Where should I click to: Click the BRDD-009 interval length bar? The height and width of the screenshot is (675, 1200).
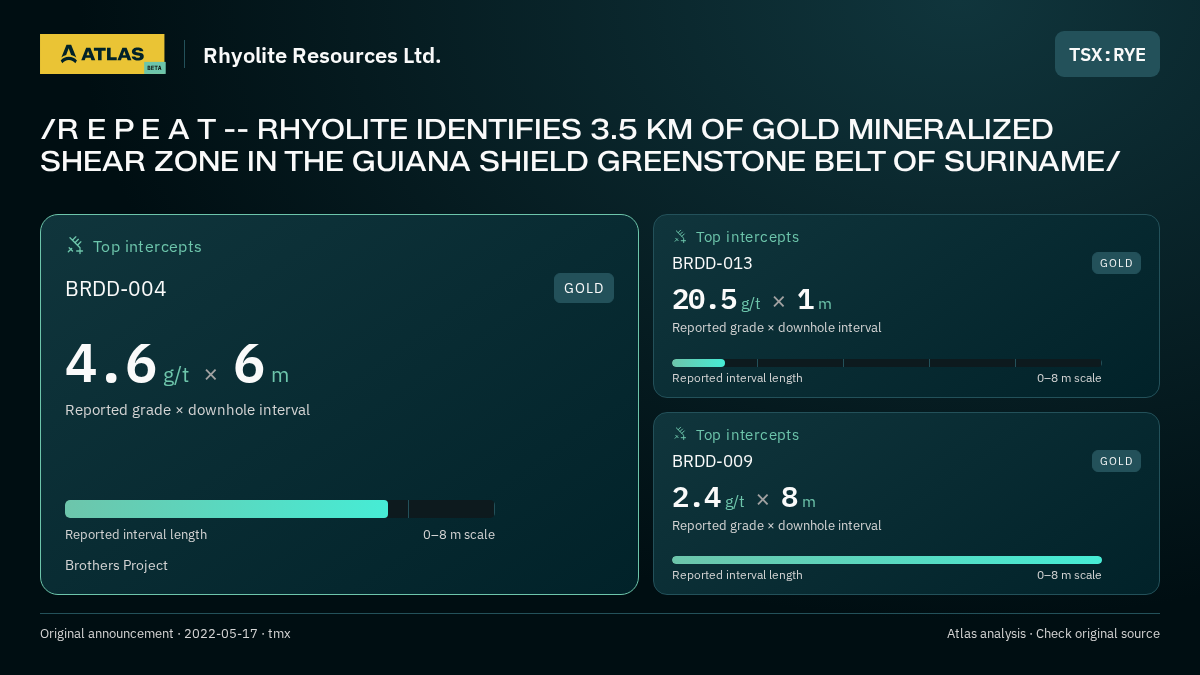(887, 560)
